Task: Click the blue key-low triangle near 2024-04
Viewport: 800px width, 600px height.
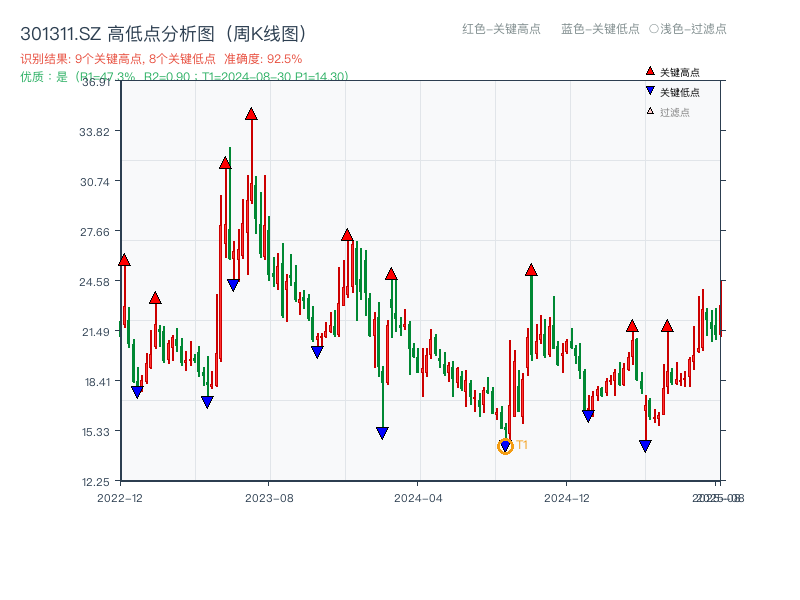Action: [x=383, y=432]
